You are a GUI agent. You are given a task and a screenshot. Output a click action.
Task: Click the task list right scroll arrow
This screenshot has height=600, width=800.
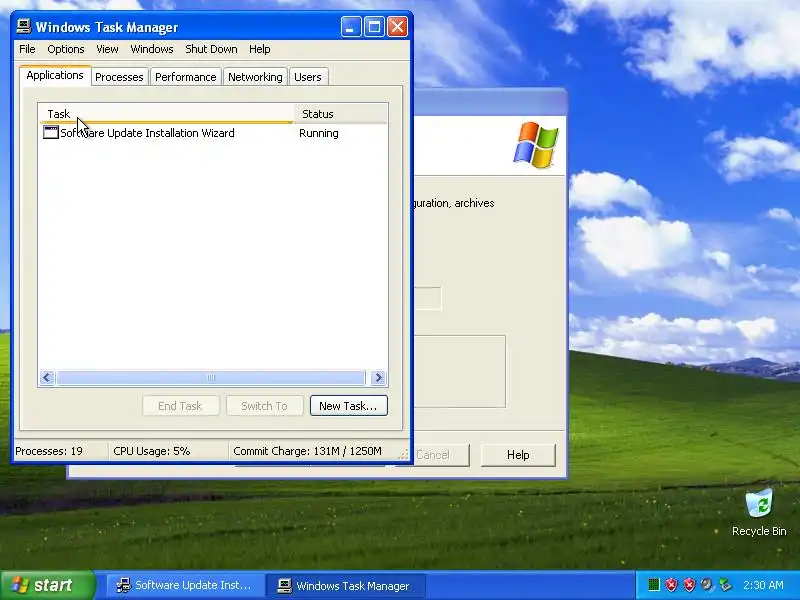tap(379, 378)
